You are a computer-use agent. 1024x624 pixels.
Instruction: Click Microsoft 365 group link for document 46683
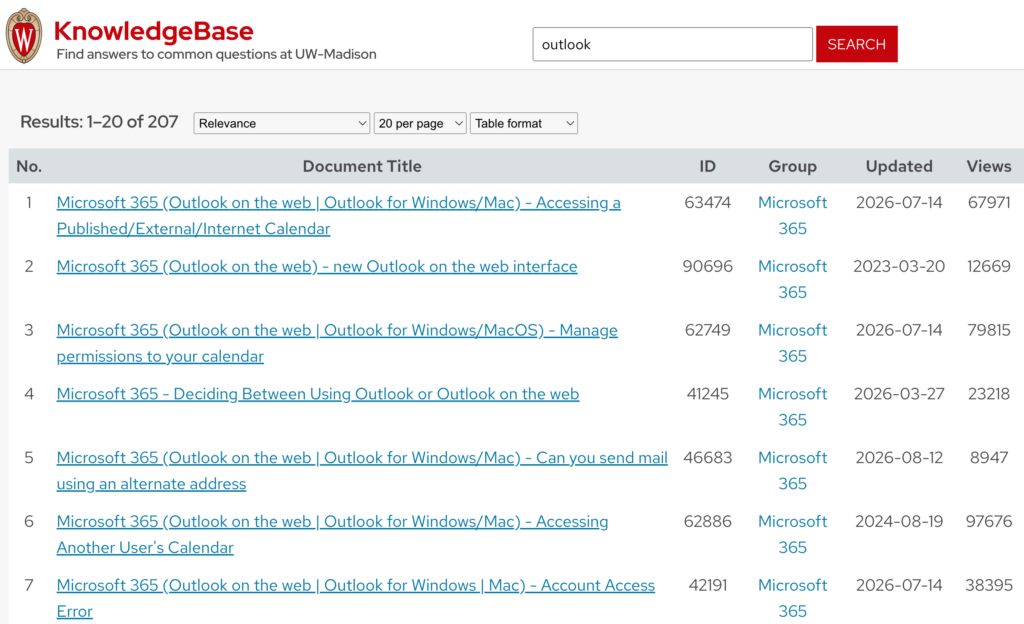click(x=792, y=471)
